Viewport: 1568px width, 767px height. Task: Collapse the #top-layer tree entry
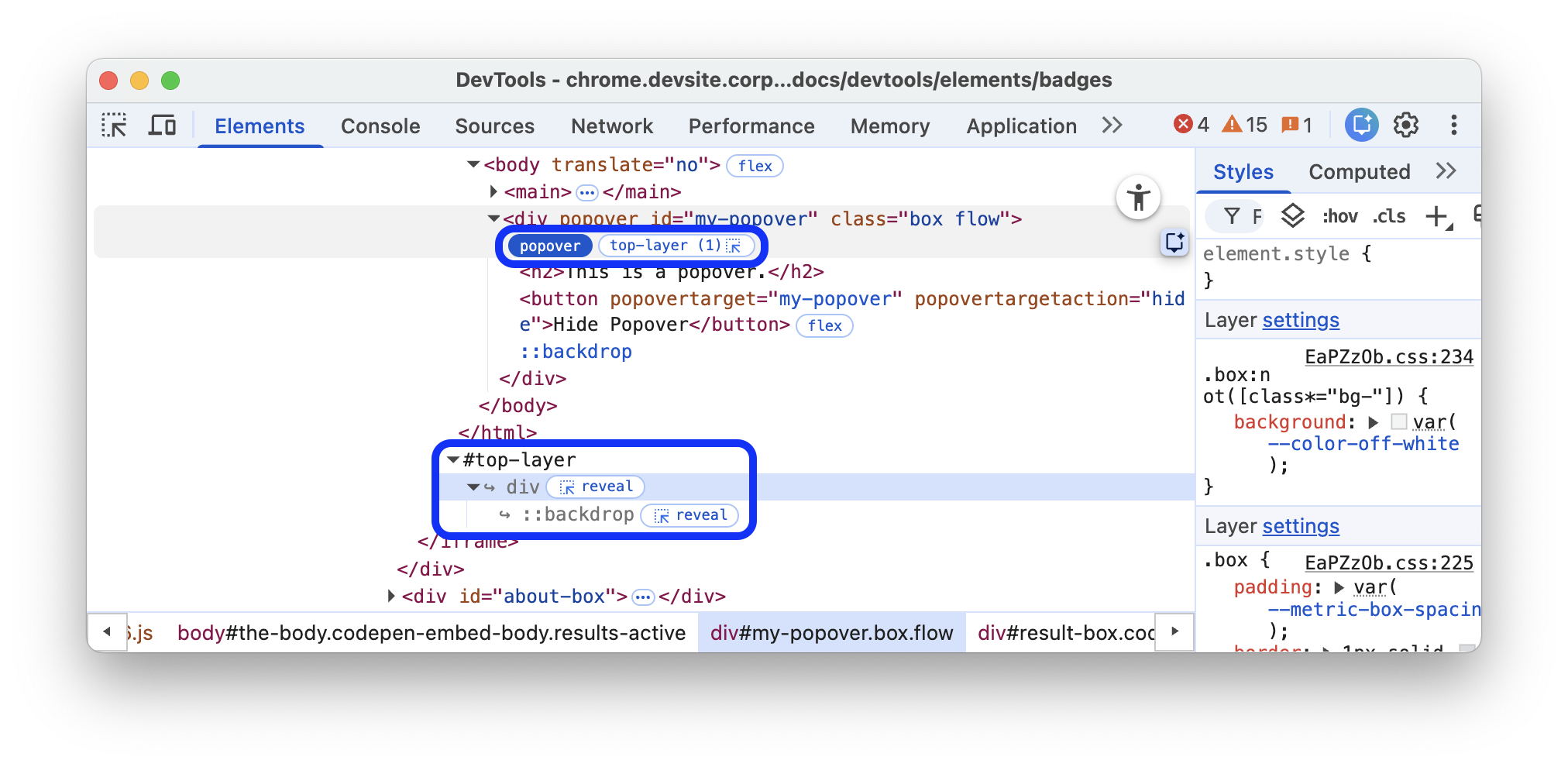pos(453,459)
